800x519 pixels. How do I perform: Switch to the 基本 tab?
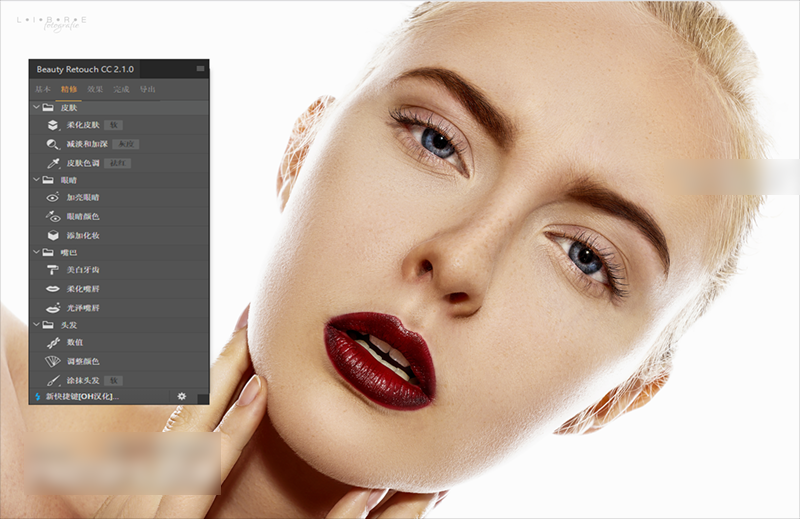(43, 90)
